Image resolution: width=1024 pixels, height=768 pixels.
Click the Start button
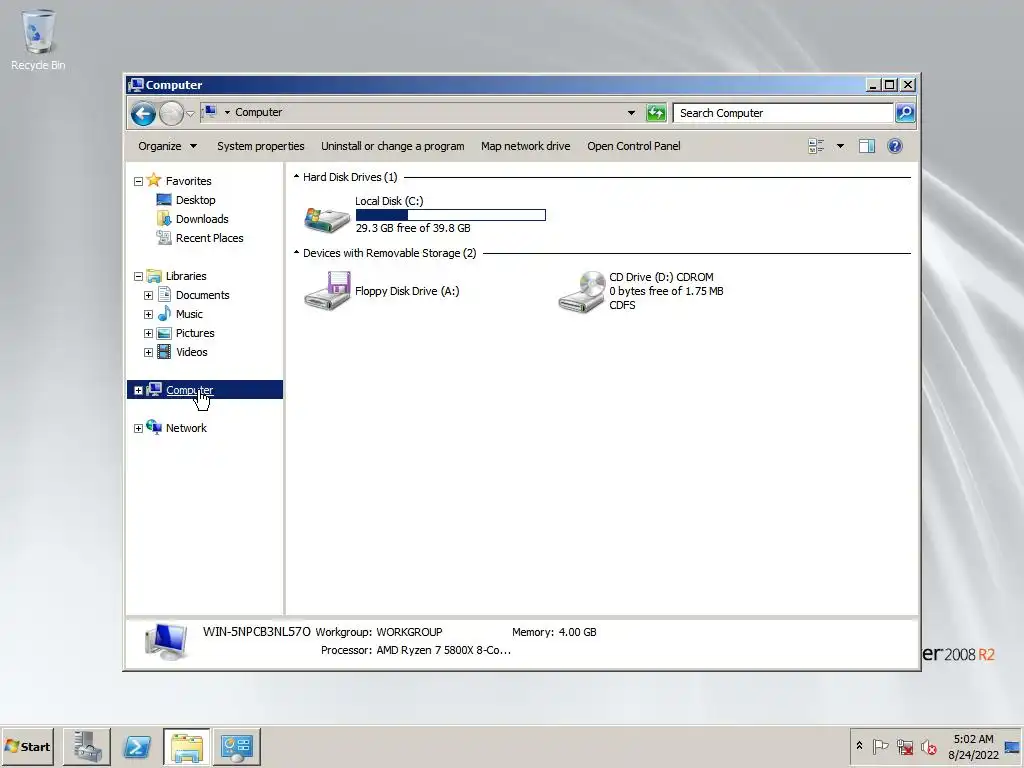point(28,746)
